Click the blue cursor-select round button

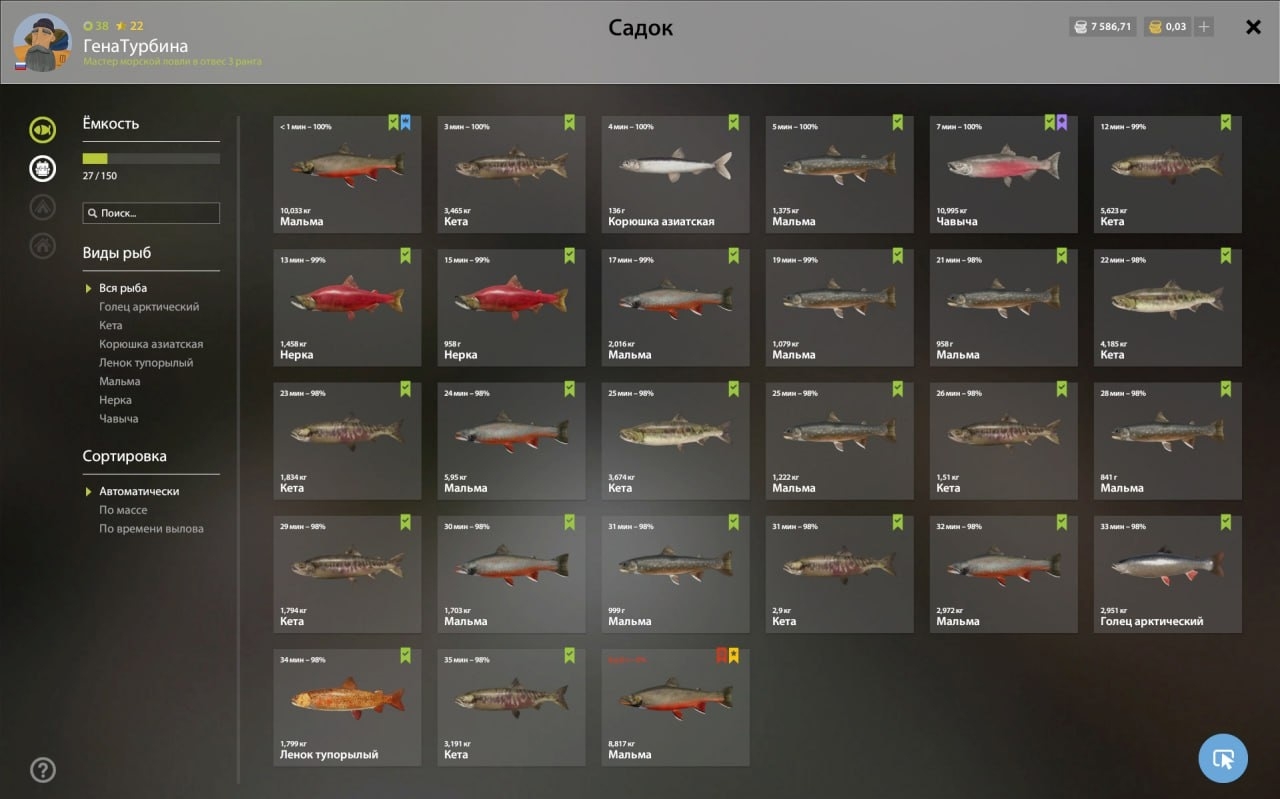point(1223,758)
